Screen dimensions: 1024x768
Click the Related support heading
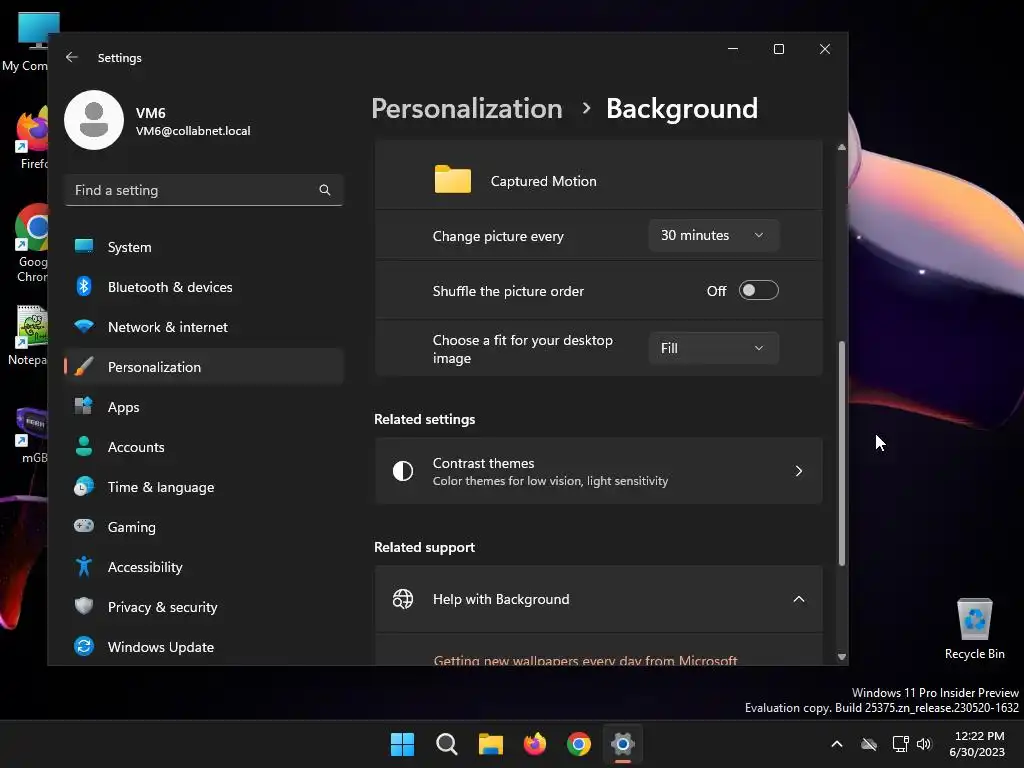424,547
